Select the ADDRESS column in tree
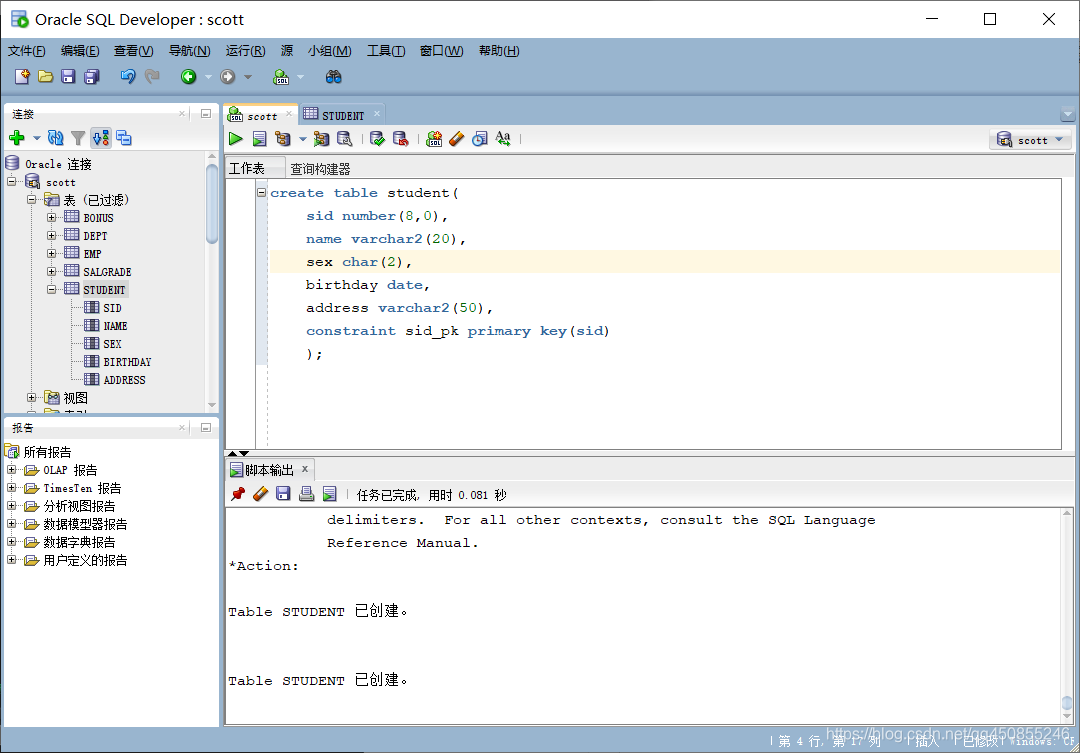The width and height of the screenshot is (1080, 753). point(124,380)
